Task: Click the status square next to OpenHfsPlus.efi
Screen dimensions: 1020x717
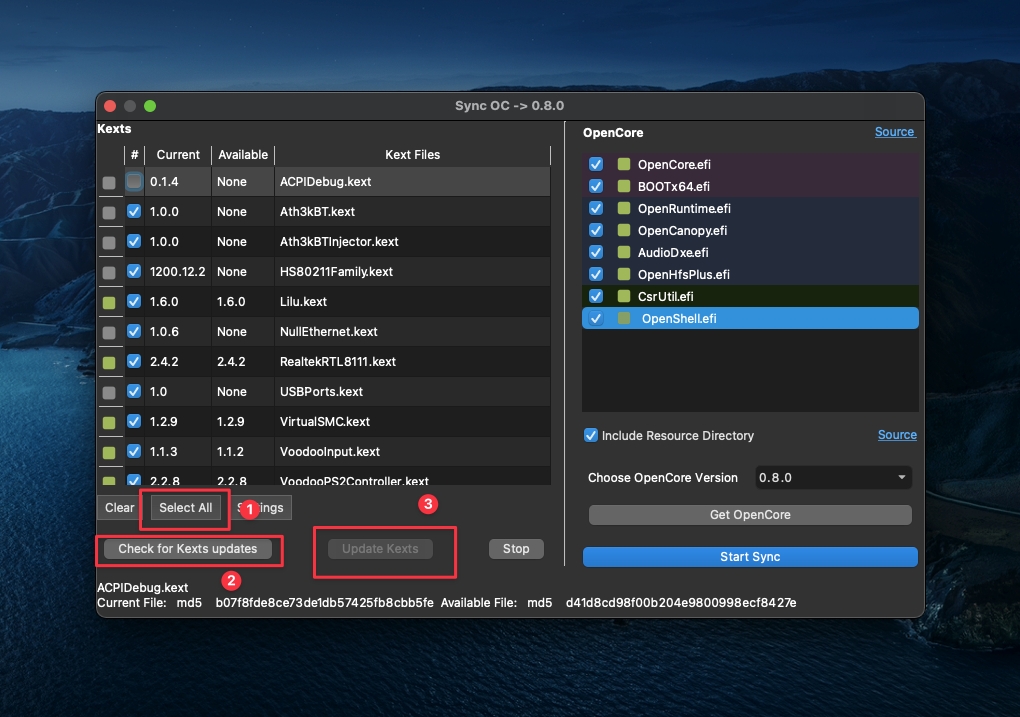Action: click(623, 275)
